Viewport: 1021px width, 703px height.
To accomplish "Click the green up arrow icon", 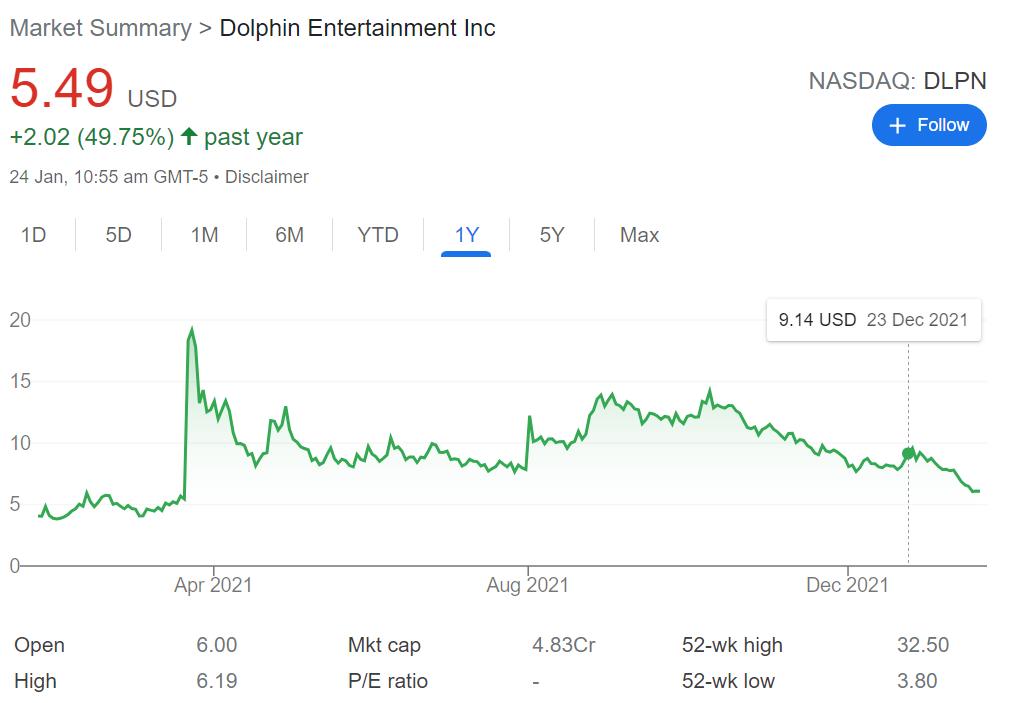I will [x=189, y=136].
